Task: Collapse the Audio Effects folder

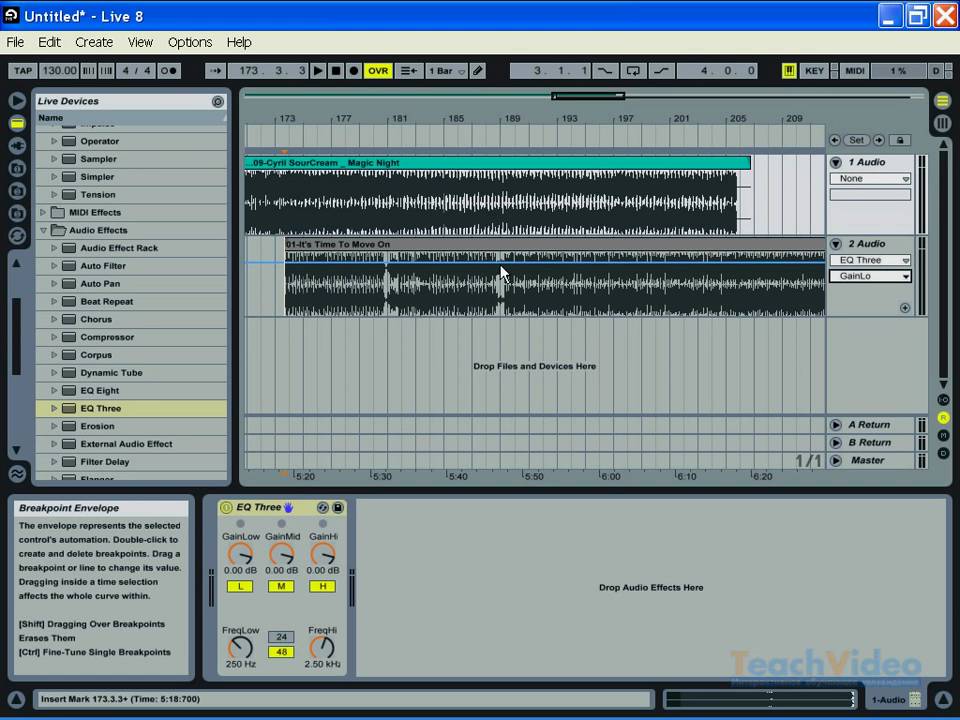Action: 43,230
